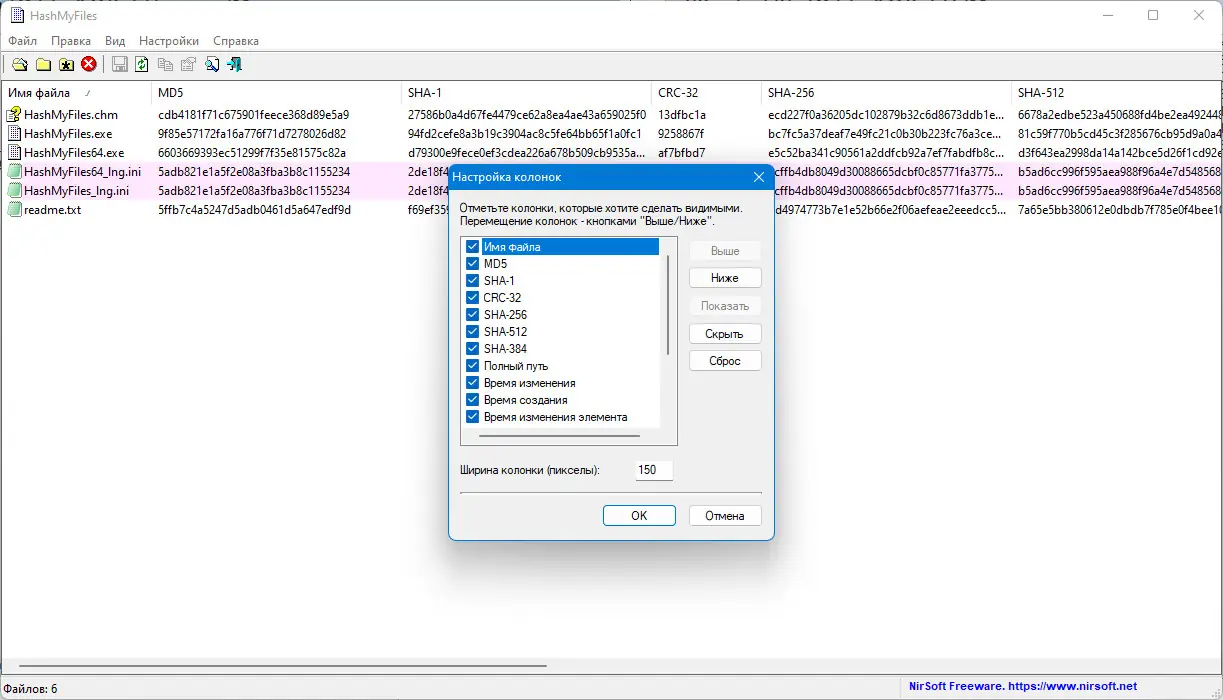Toggle the SHA-256 column checkbox
This screenshot has height=700, width=1223.
coord(472,315)
